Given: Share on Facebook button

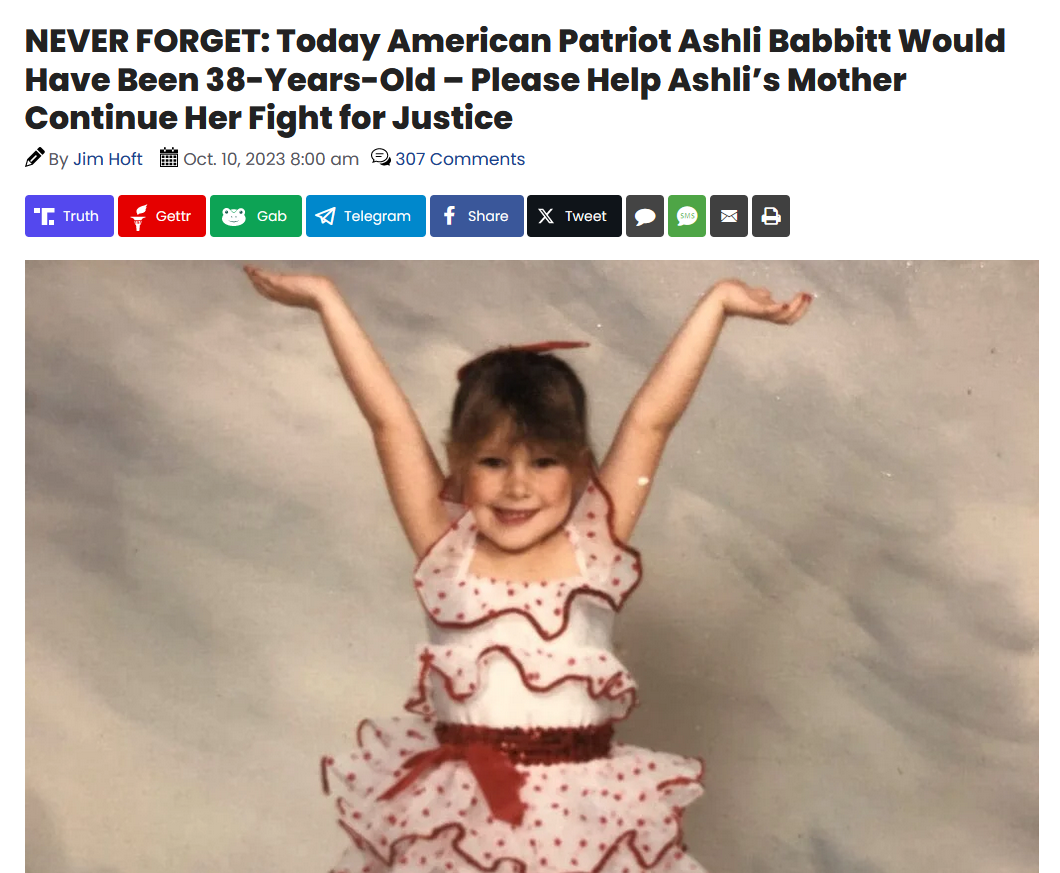Looking at the screenshot, I should tap(477, 216).
